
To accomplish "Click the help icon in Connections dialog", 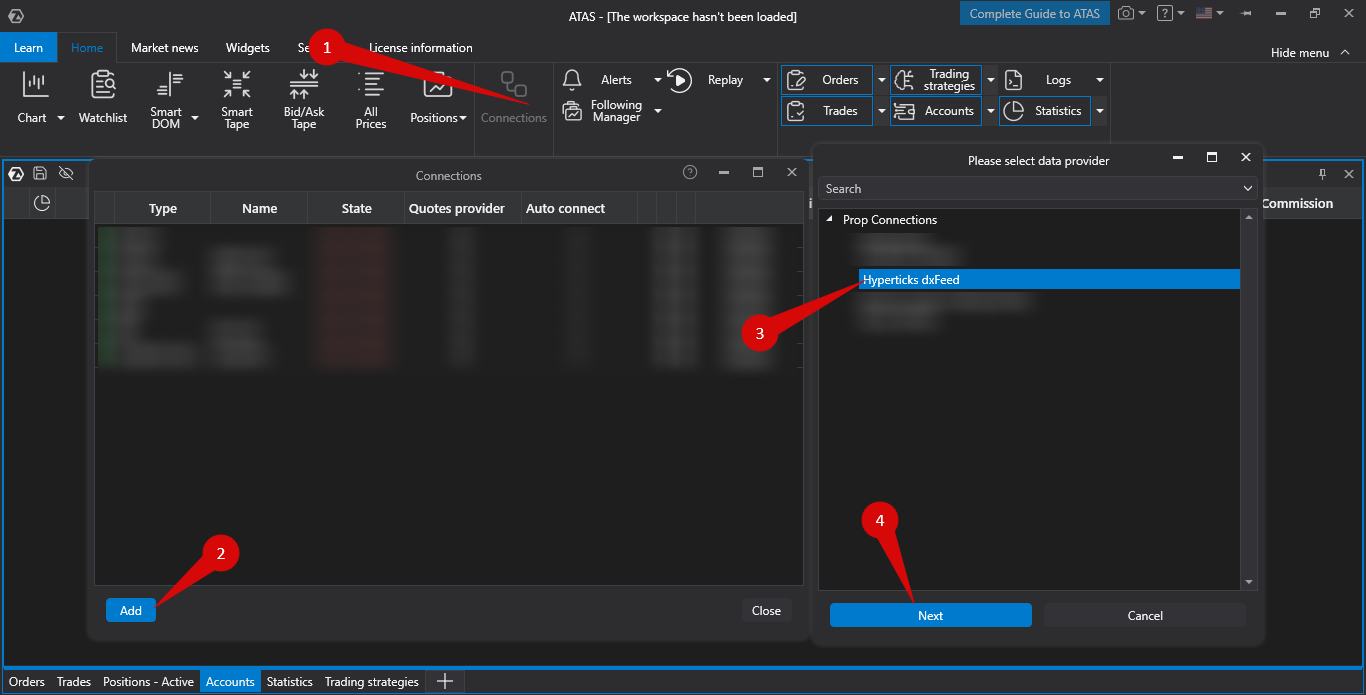I will click(690, 172).
